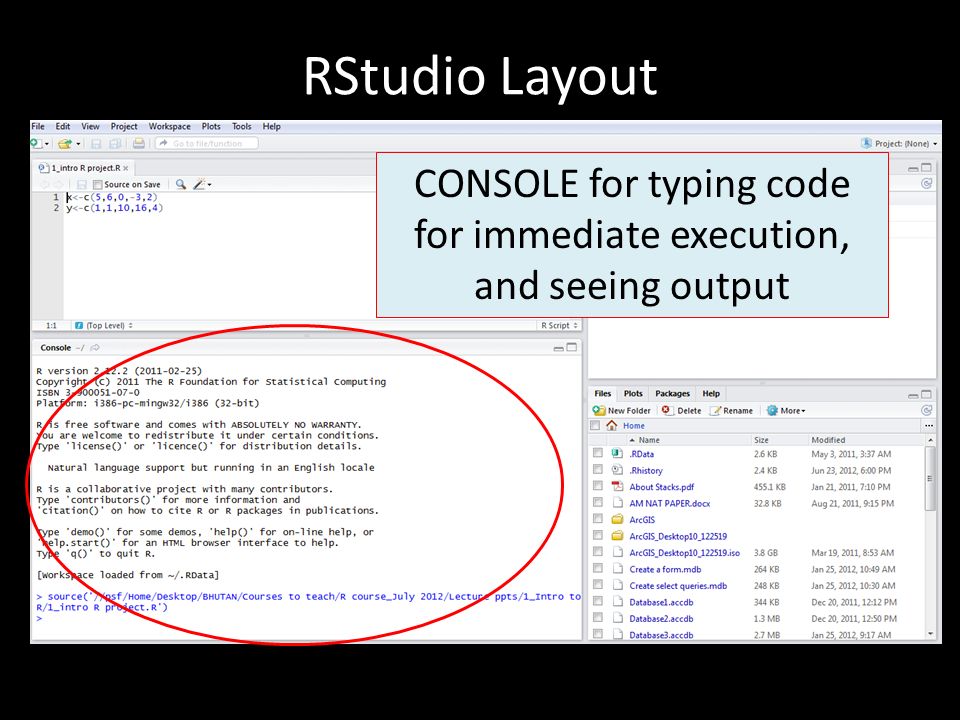Screen dimensions: 960x720
Task: Click the New file icon in toolbar
Action: click(x=37, y=143)
